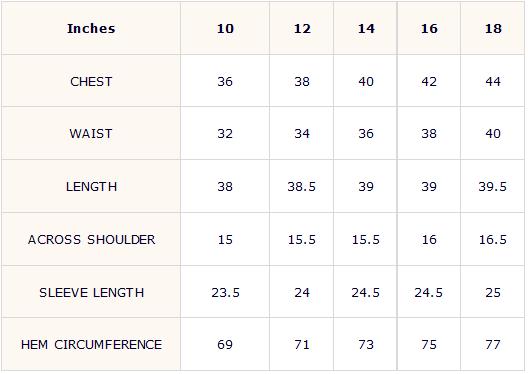The width and height of the screenshot is (528, 374).
Task: Select the size 18 column header
Action: (493, 28)
